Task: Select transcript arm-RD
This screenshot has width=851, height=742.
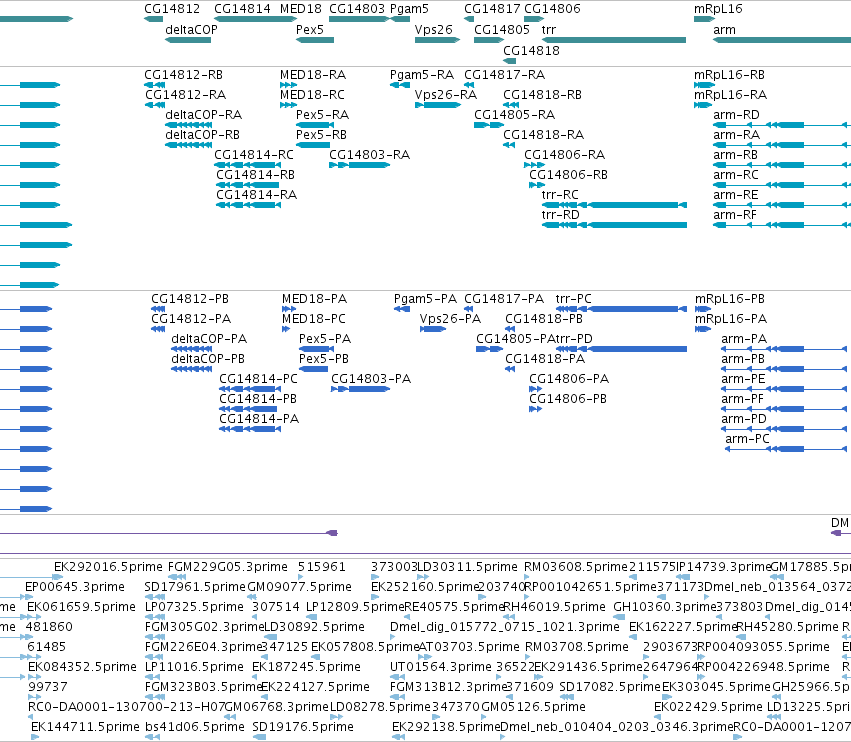Action: (x=736, y=115)
